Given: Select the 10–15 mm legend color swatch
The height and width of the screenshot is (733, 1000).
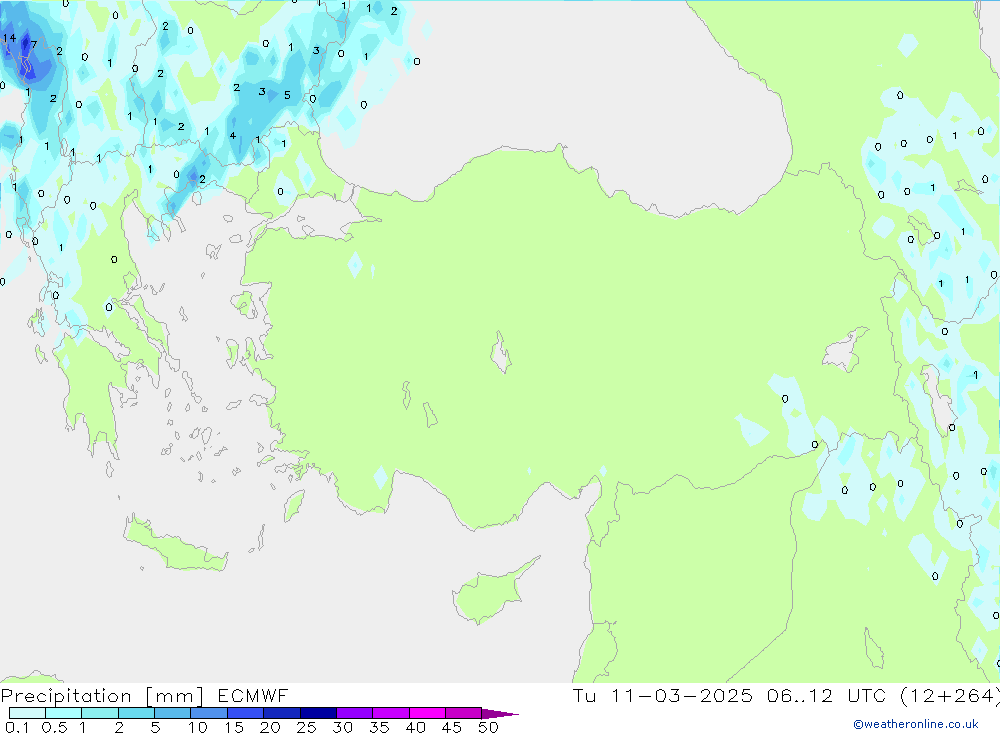Looking at the screenshot, I should click(209, 713).
